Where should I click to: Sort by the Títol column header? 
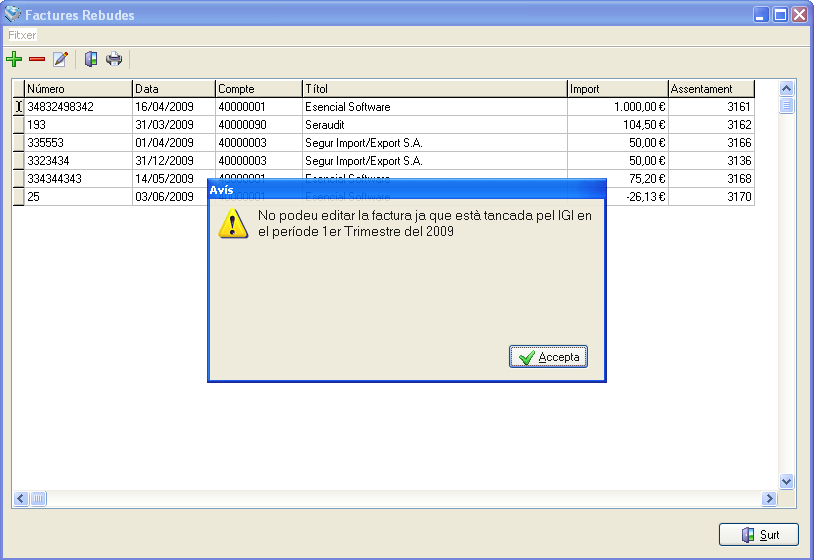coord(435,89)
